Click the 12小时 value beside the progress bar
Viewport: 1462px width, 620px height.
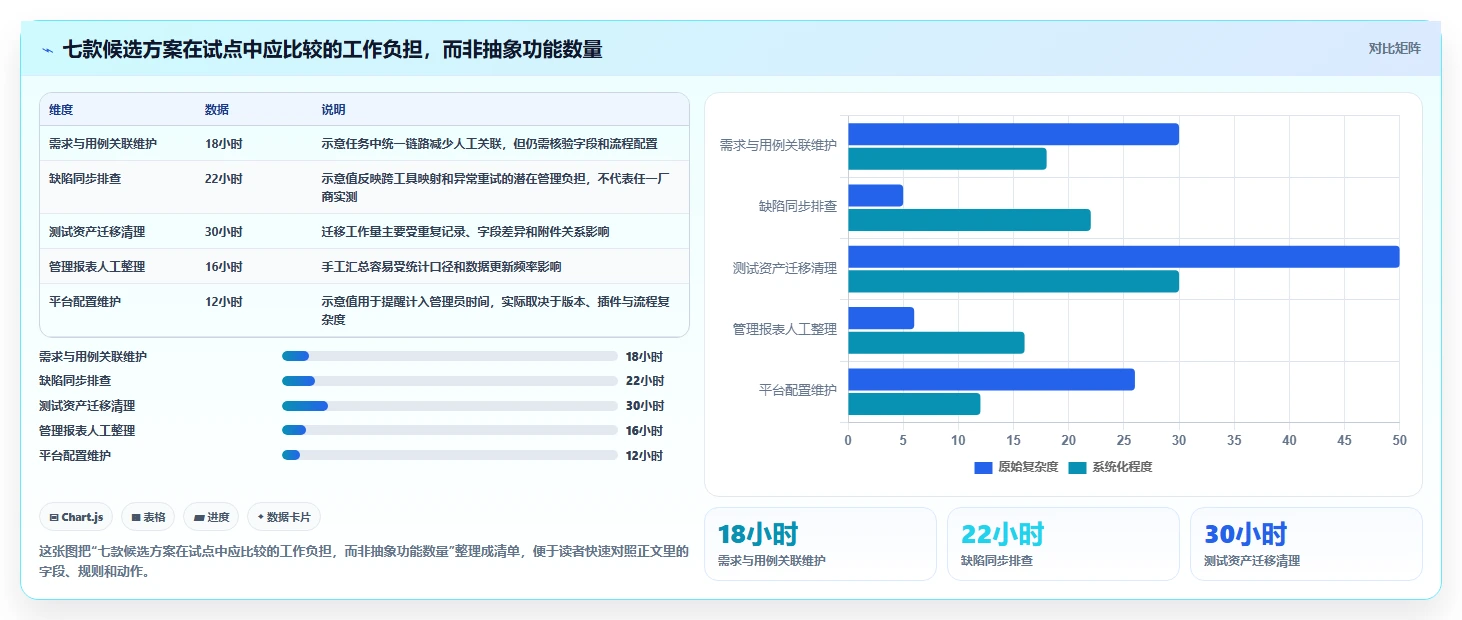[x=644, y=455]
